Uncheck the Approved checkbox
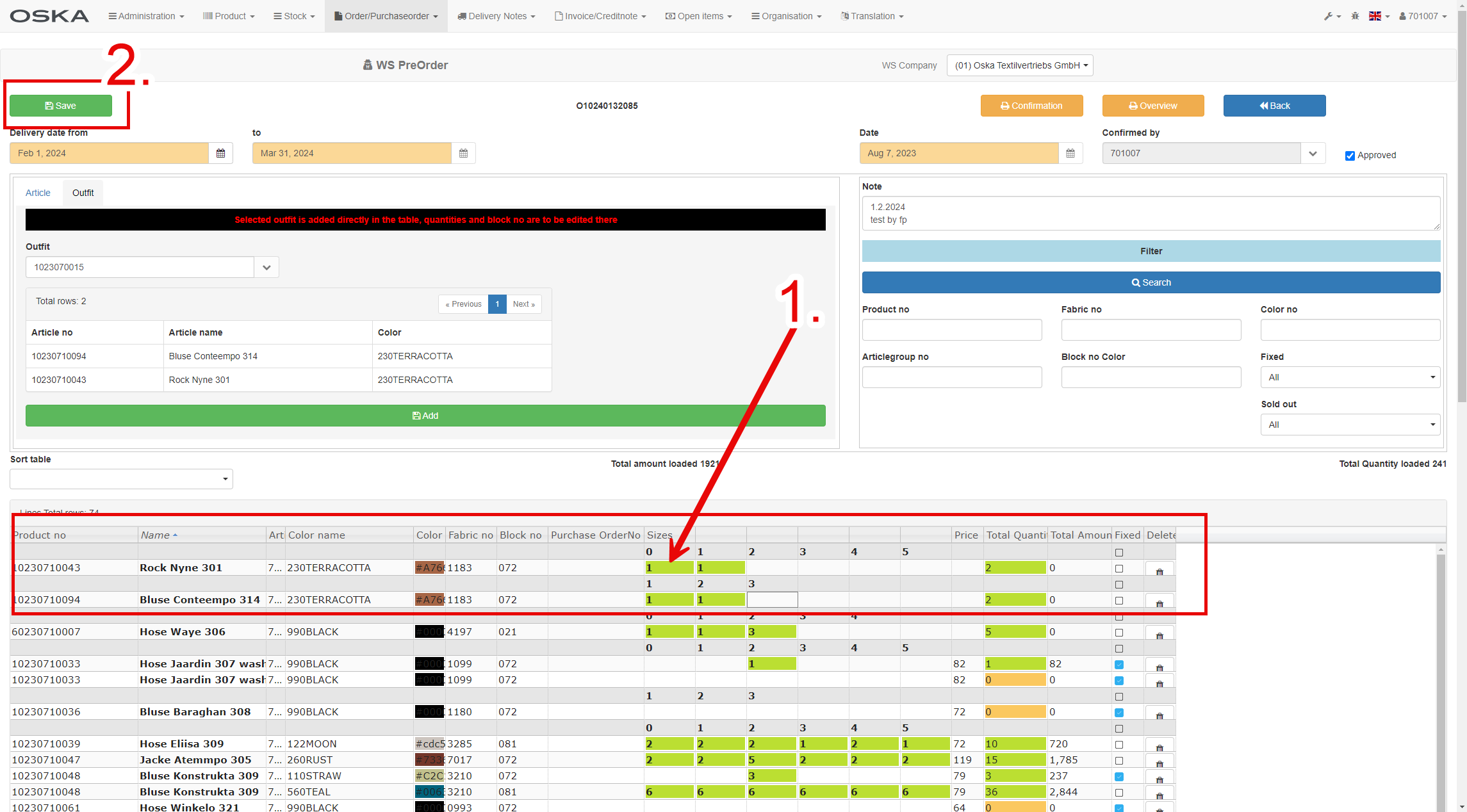 1350,156
